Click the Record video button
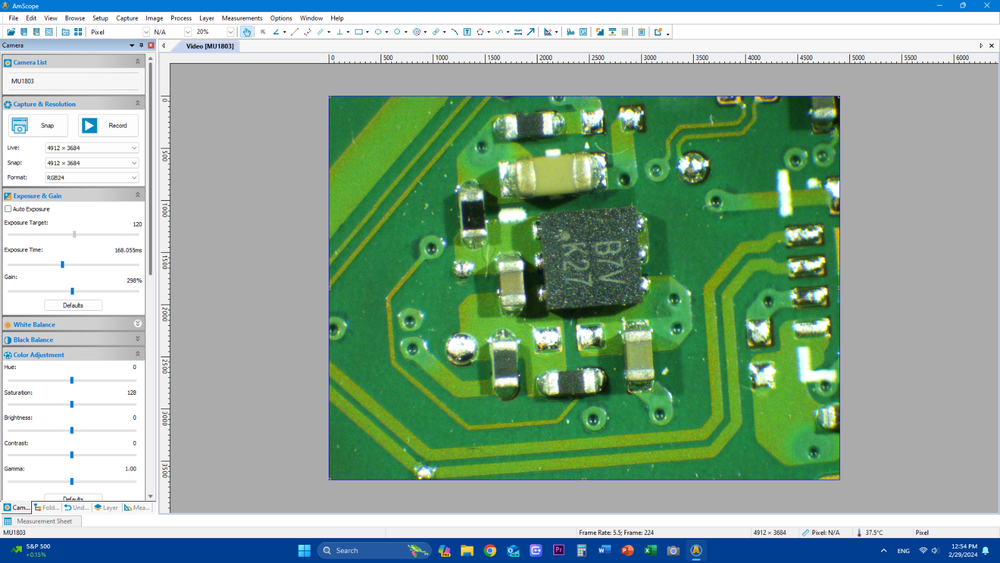The width and height of the screenshot is (1000, 563). [108, 125]
